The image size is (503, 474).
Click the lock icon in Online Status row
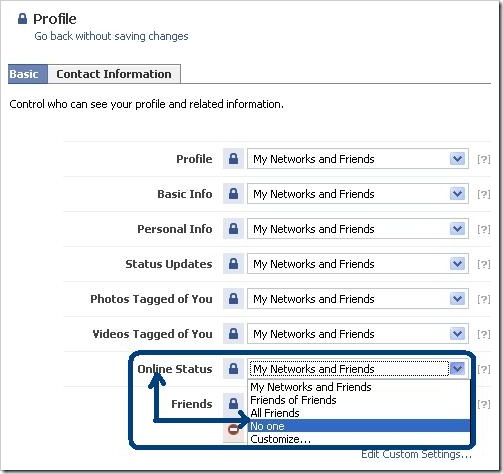click(233, 369)
